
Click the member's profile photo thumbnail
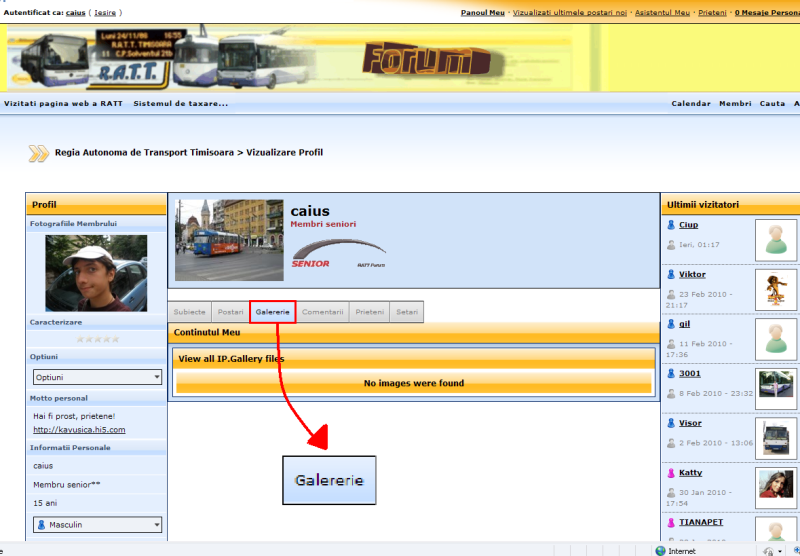[x=96, y=273]
